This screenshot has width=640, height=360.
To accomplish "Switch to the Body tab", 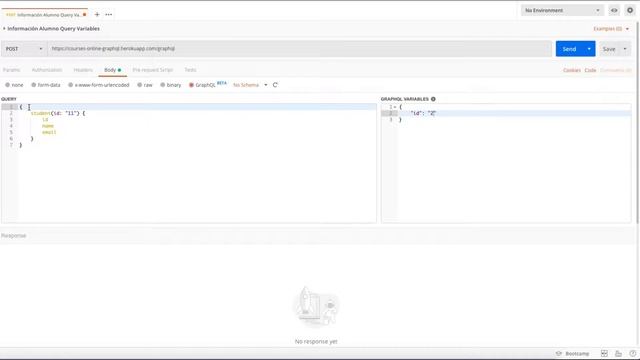I will 113,70.
